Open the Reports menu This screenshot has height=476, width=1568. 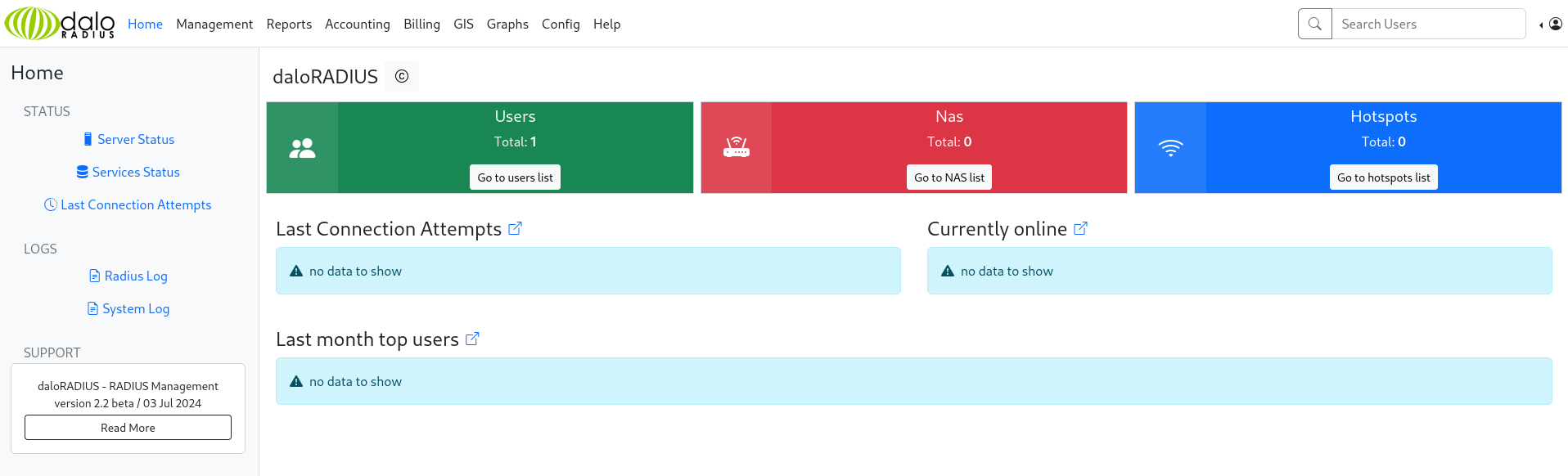(289, 25)
